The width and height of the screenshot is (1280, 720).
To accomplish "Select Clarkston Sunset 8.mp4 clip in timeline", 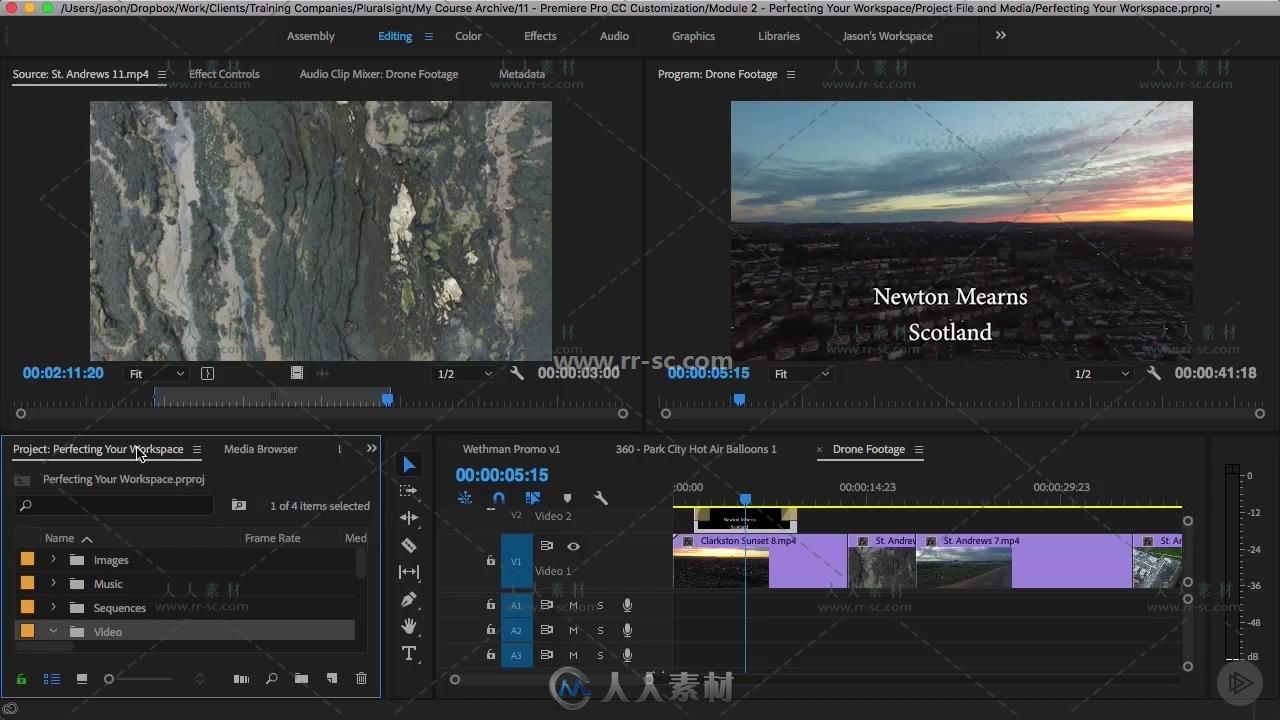I will point(759,561).
